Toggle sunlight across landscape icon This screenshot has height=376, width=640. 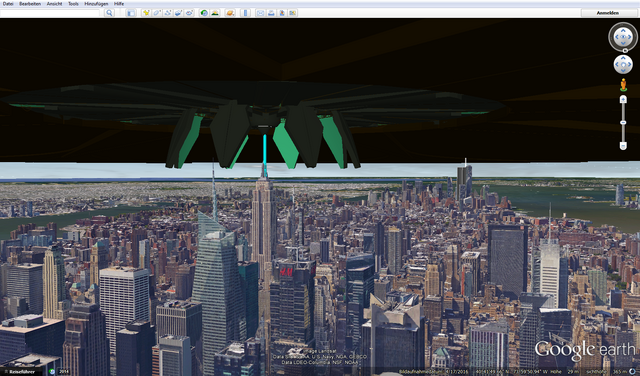point(215,13)
